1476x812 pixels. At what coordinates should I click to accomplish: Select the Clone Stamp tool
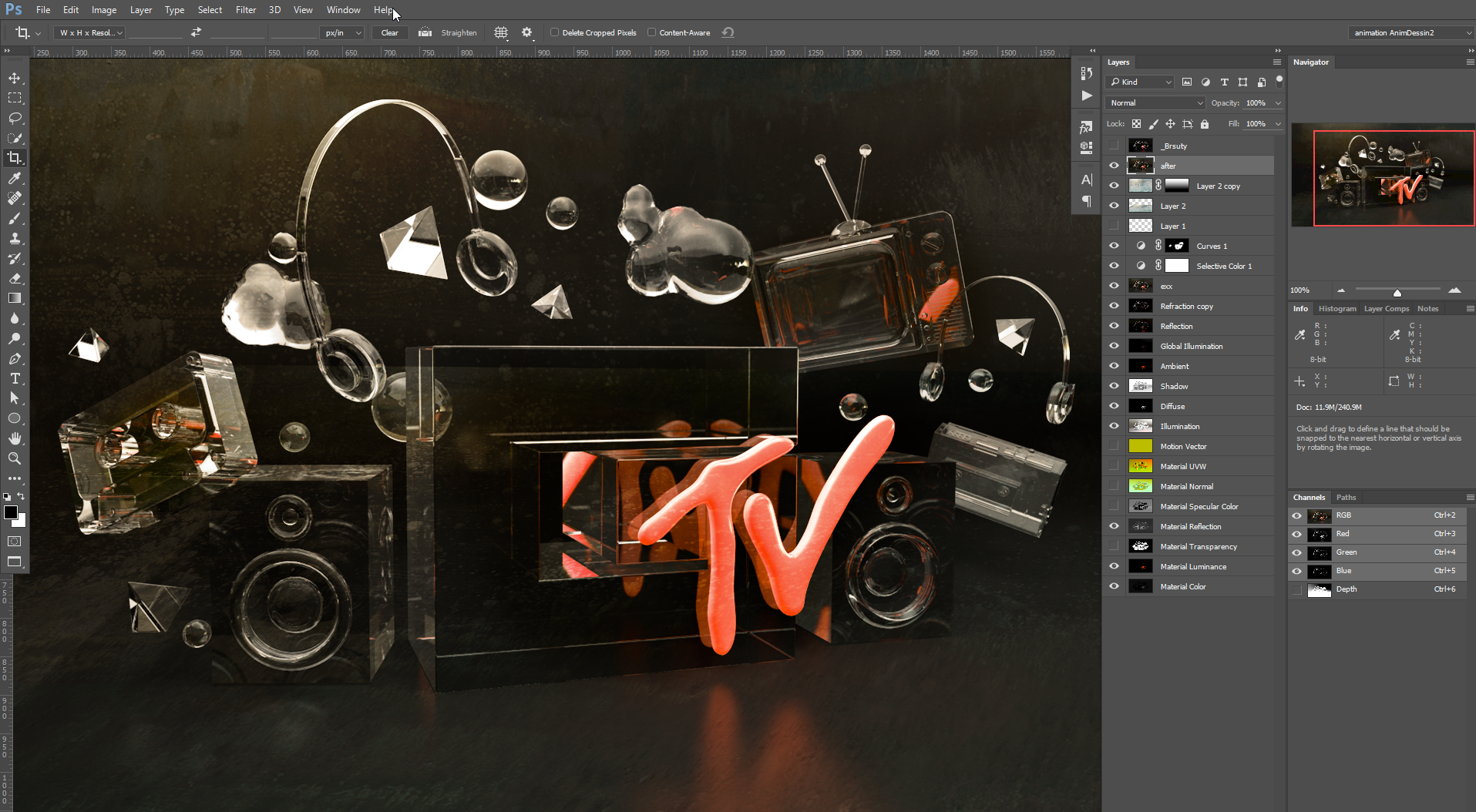tap(15, 239)
